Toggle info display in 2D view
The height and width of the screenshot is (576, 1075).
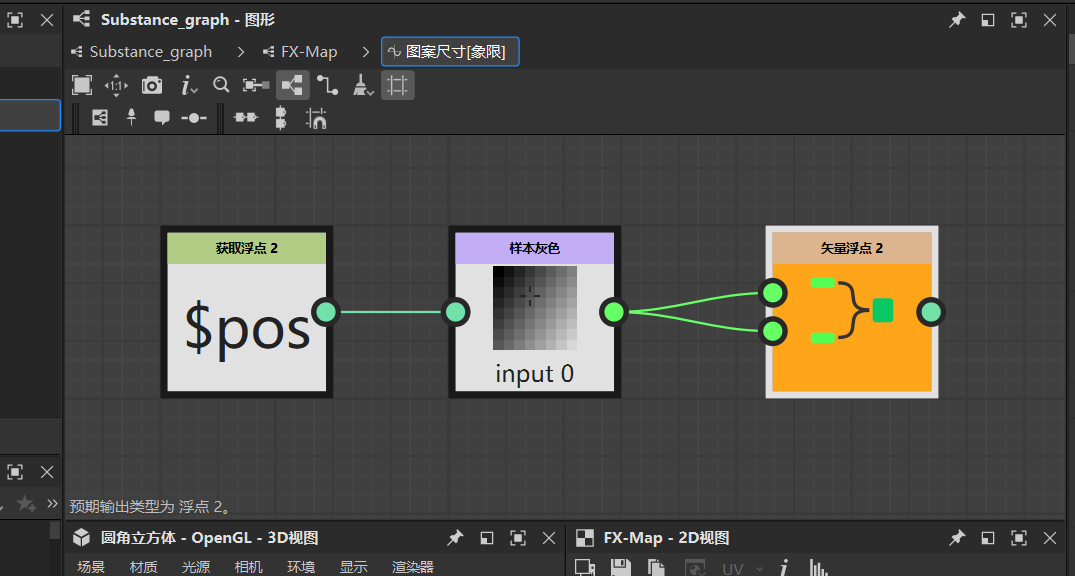coord(784,568)
